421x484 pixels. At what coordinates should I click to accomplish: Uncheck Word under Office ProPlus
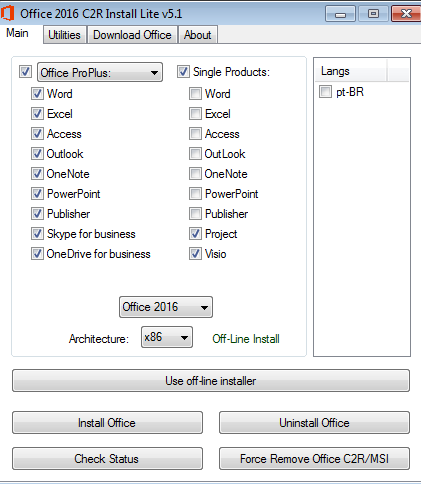37,94
